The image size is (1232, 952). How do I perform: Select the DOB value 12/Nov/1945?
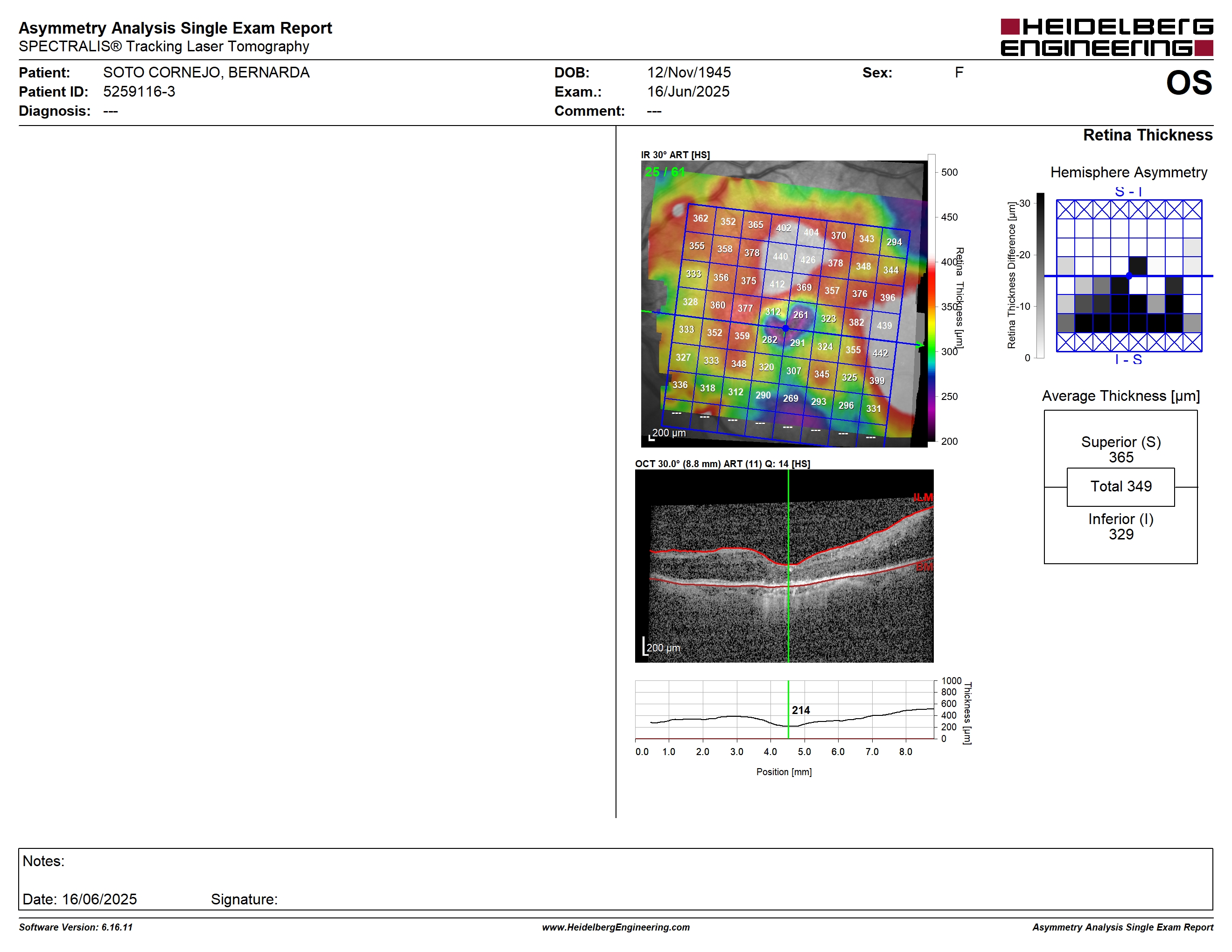click(689, 73)
